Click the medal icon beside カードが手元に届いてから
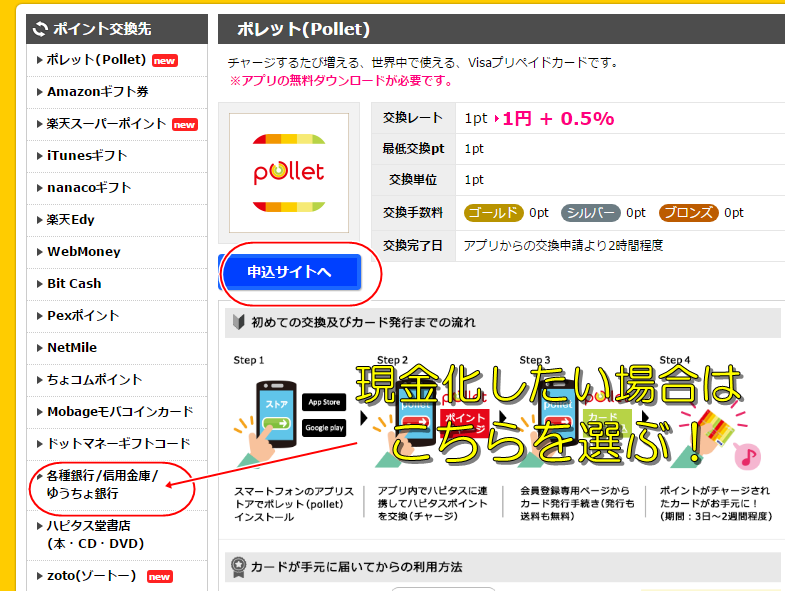This screenshot has width=785, height=591. tap(238, 567)
